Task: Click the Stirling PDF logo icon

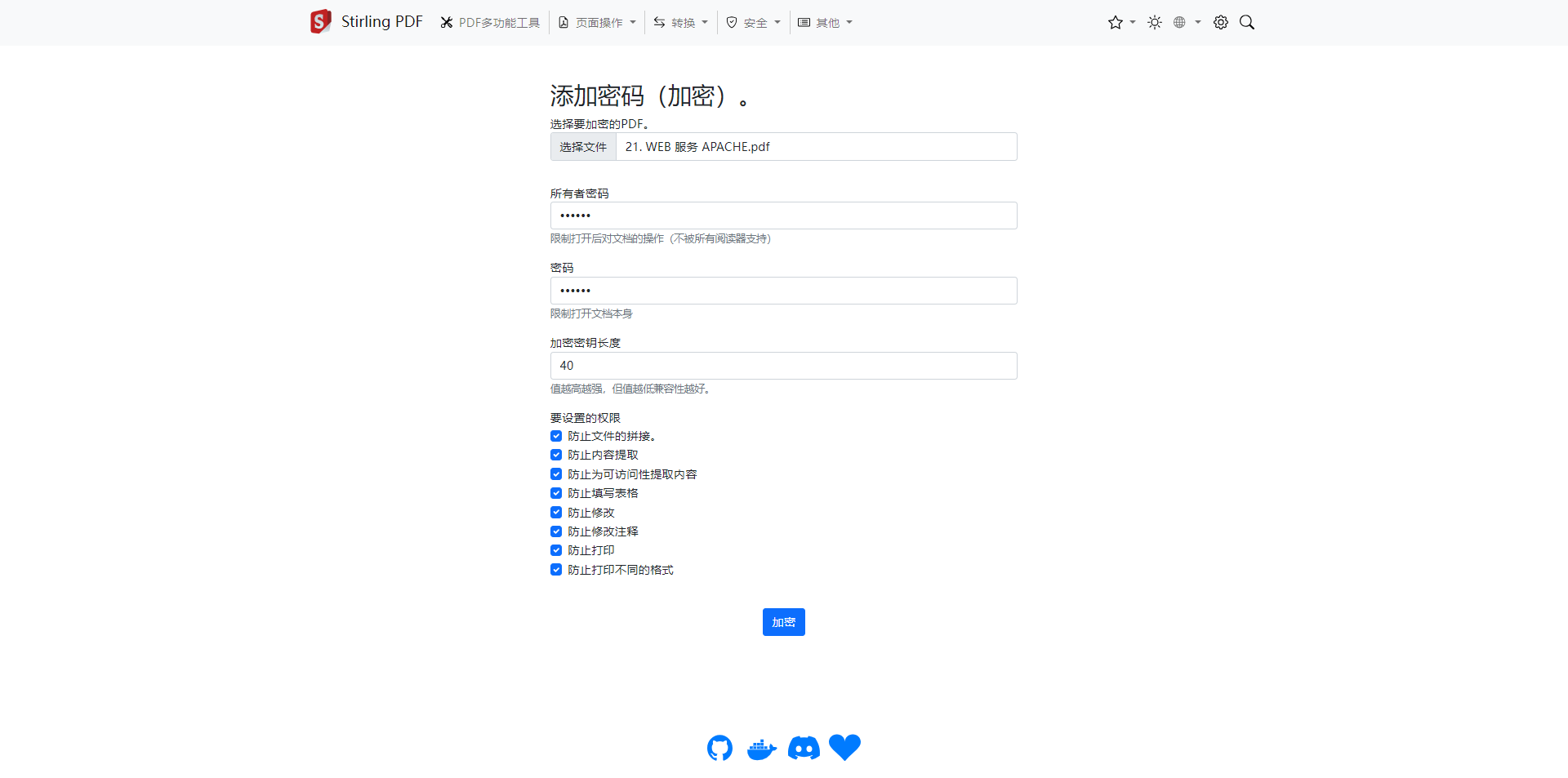Action: click(x=320, y=22)
